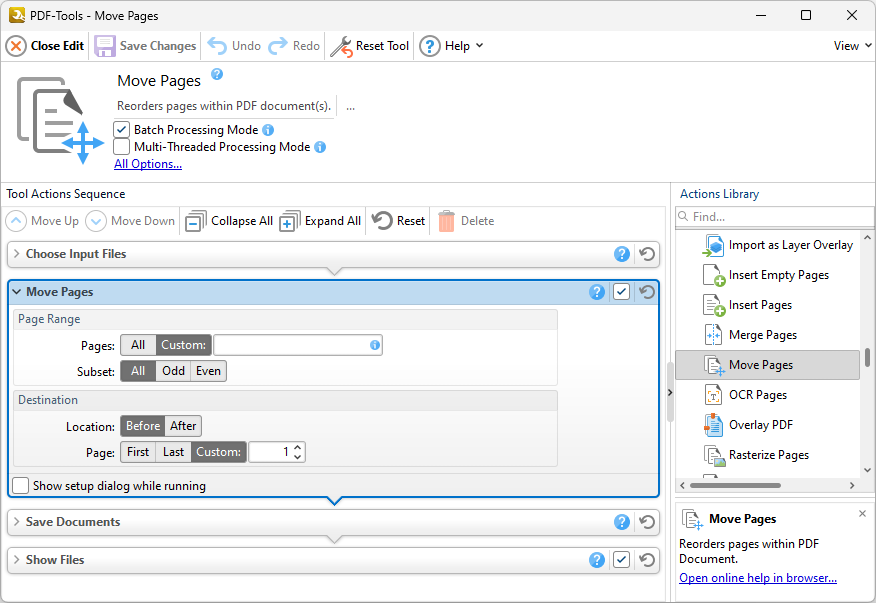Set destination page to First
The width and height of the screenshot is (876, 603).
click(138, 452)
